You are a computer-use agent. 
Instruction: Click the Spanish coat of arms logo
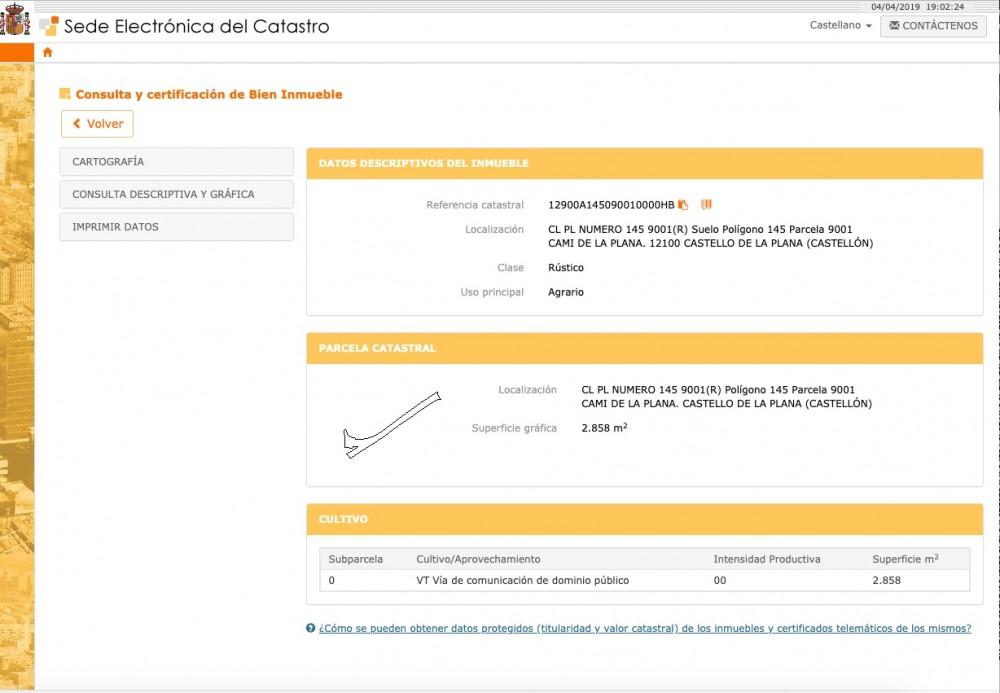(x=15, y=20)
